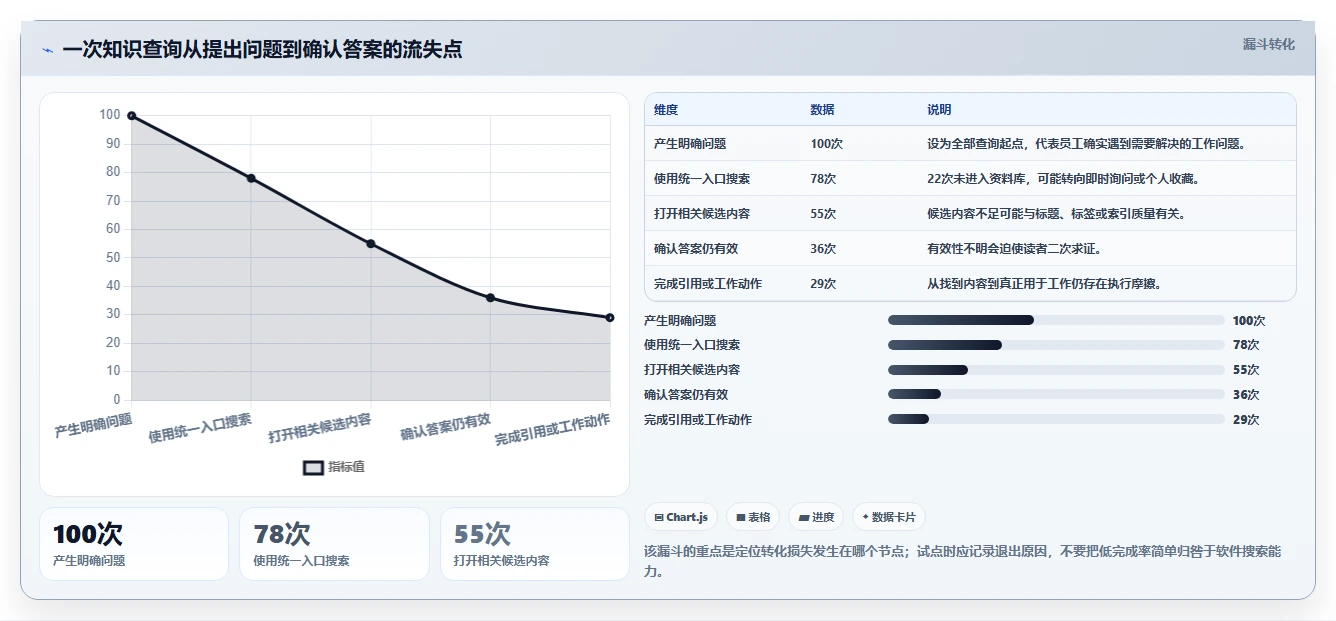
Task: Select the 表格 tag chip
Action: (x=753, y=517)
